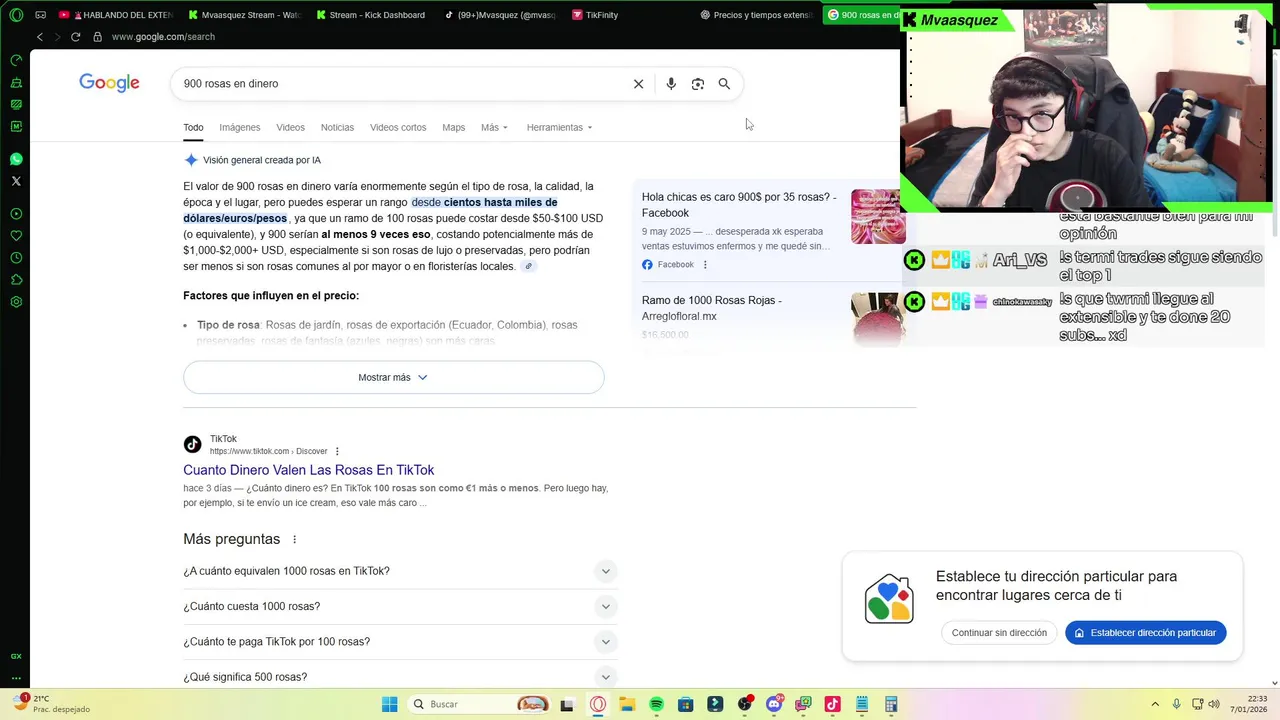1280x720 pixels.
Task: Open "Cuanto Dinero Valen Las Rosas En TikTok" link
Action: (x=308, y=470)
